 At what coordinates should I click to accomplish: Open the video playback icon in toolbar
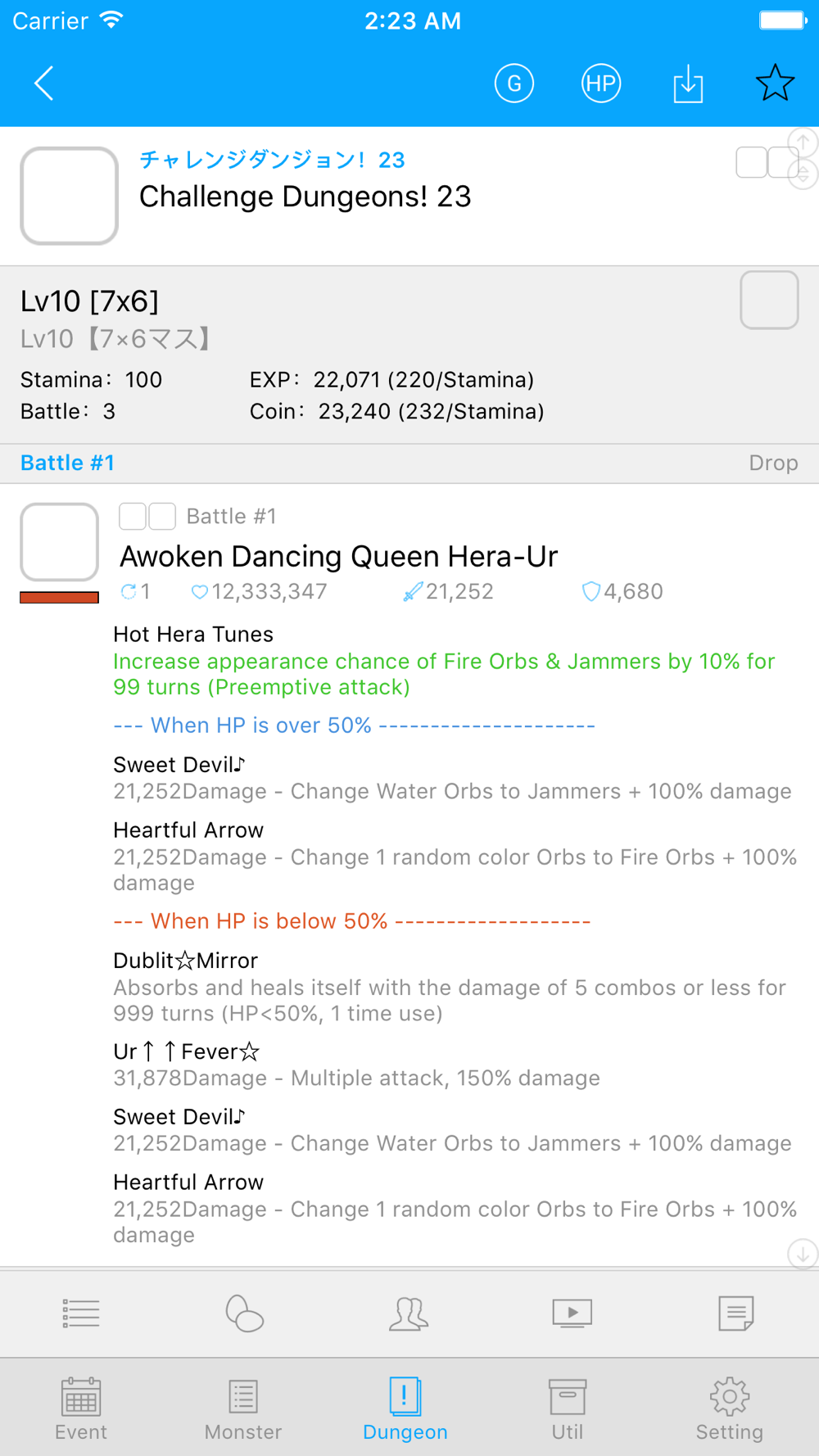[572, 1314]
